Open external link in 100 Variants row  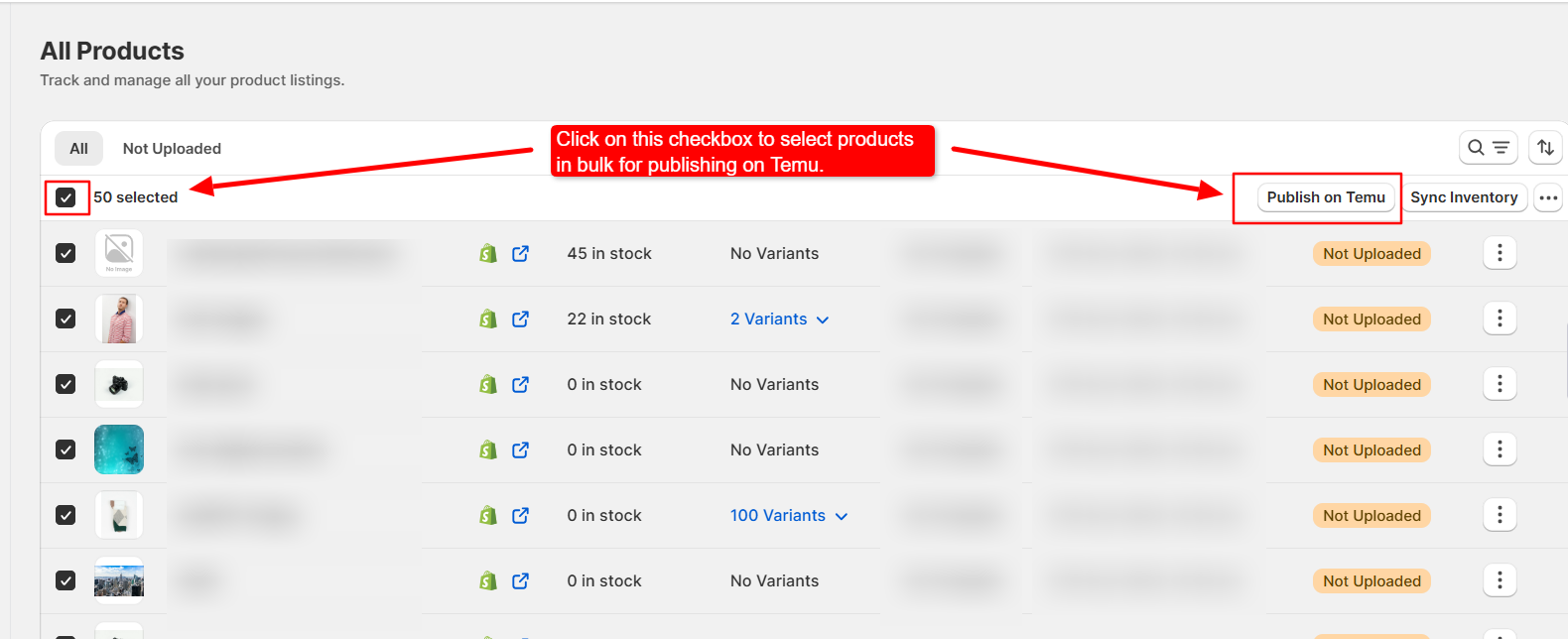[x=520, y=516]
